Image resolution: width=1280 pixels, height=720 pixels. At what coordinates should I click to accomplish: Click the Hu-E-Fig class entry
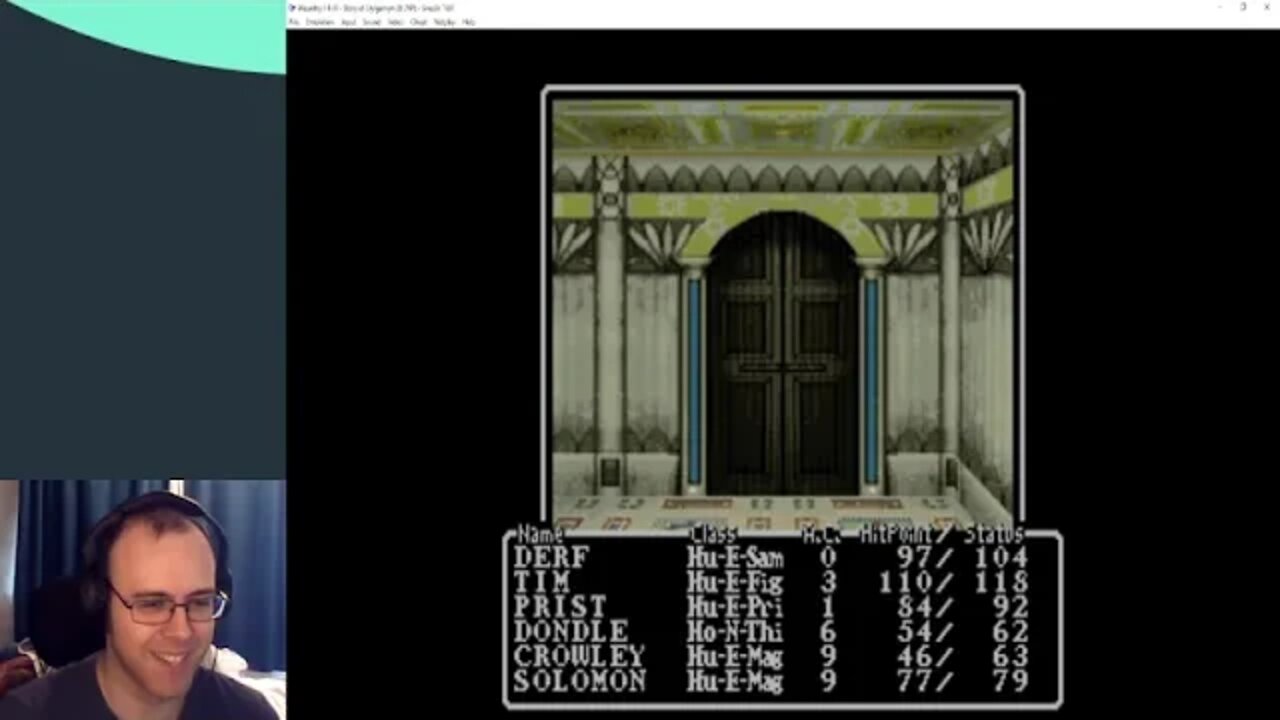pyautogui.click(x=735, y=583)
